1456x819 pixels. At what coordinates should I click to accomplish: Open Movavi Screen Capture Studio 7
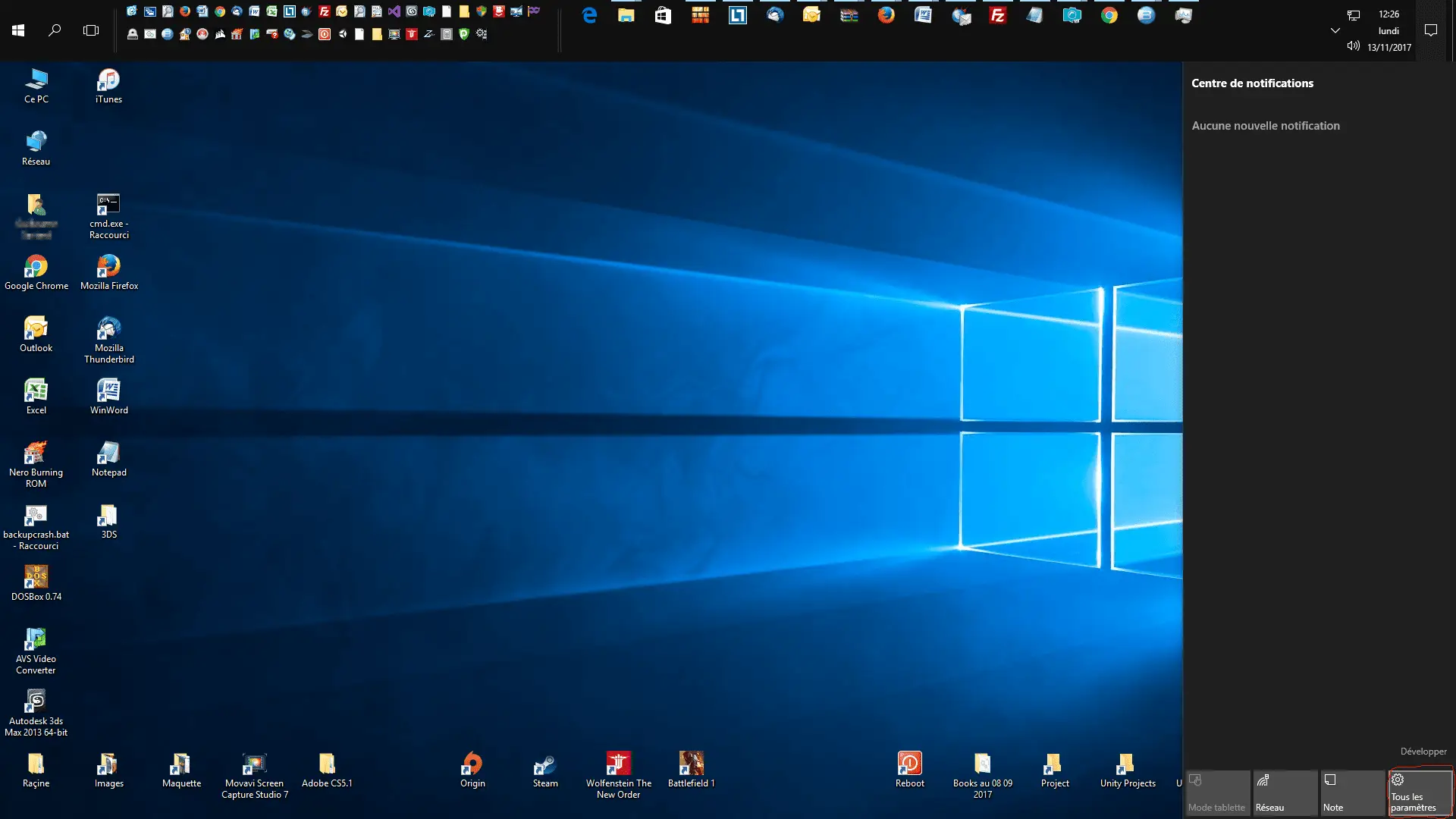click(254, 775)
